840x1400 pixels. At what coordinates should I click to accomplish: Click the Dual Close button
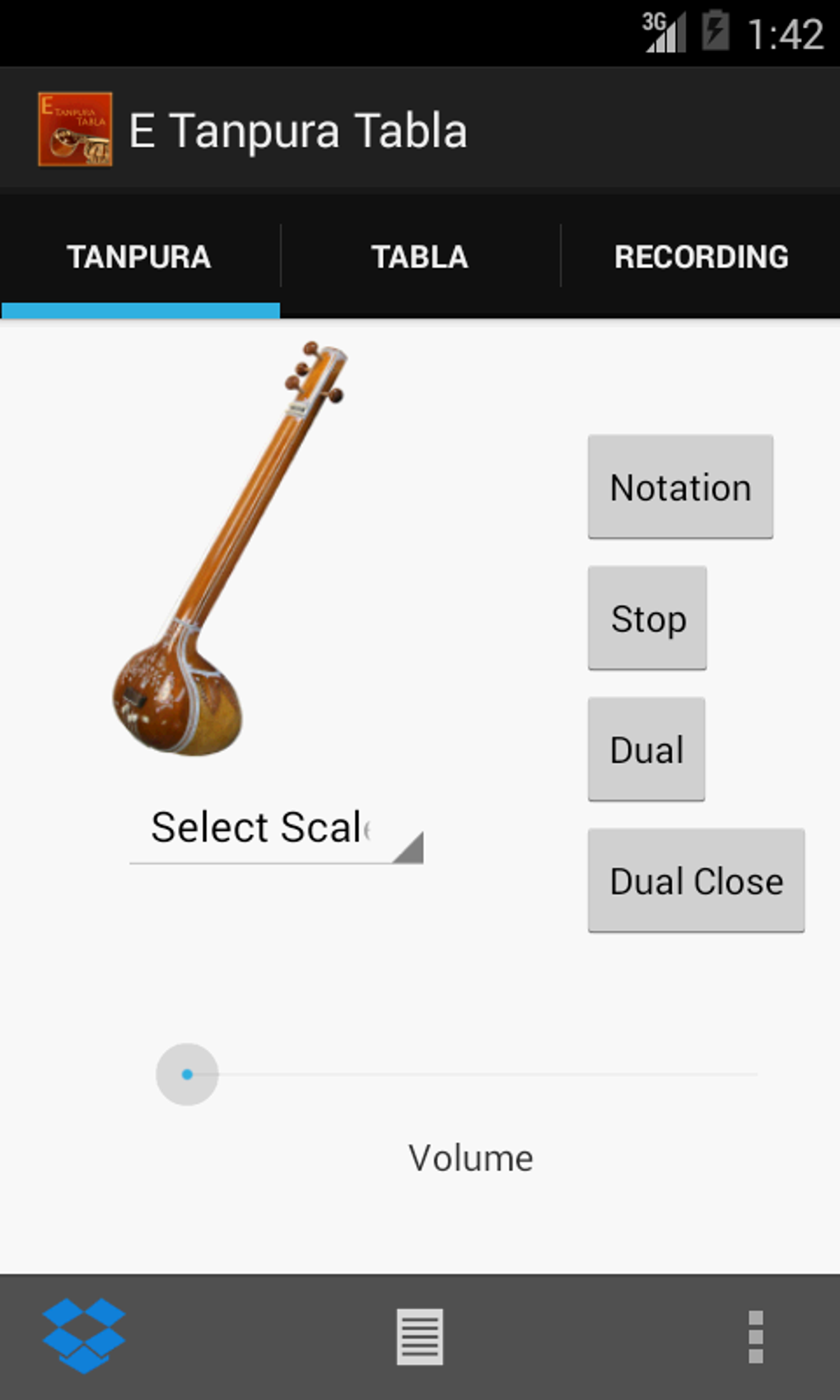tap(696, 880)
